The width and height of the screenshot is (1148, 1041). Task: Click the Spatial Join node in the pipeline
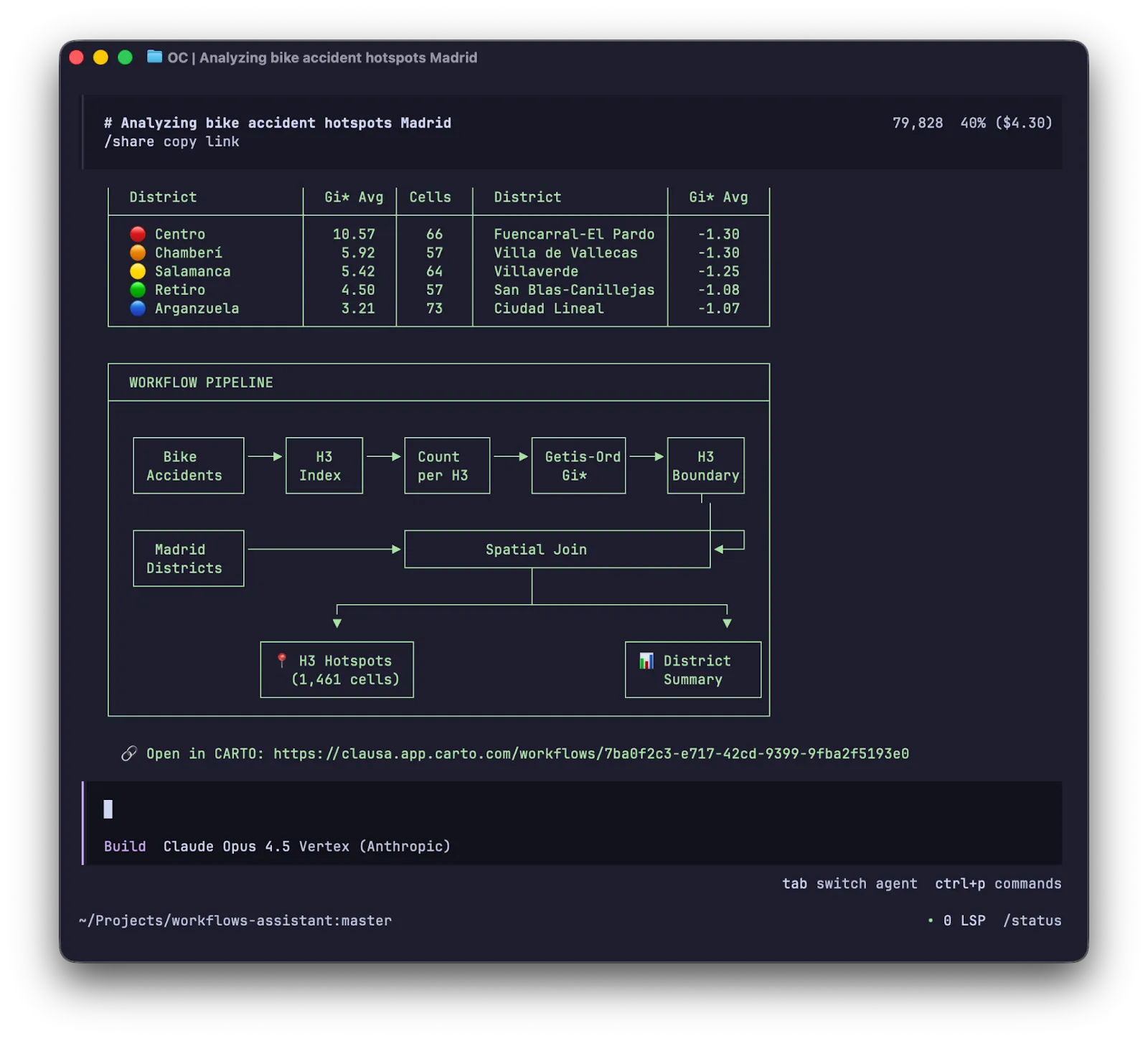[x=536, y=550]
